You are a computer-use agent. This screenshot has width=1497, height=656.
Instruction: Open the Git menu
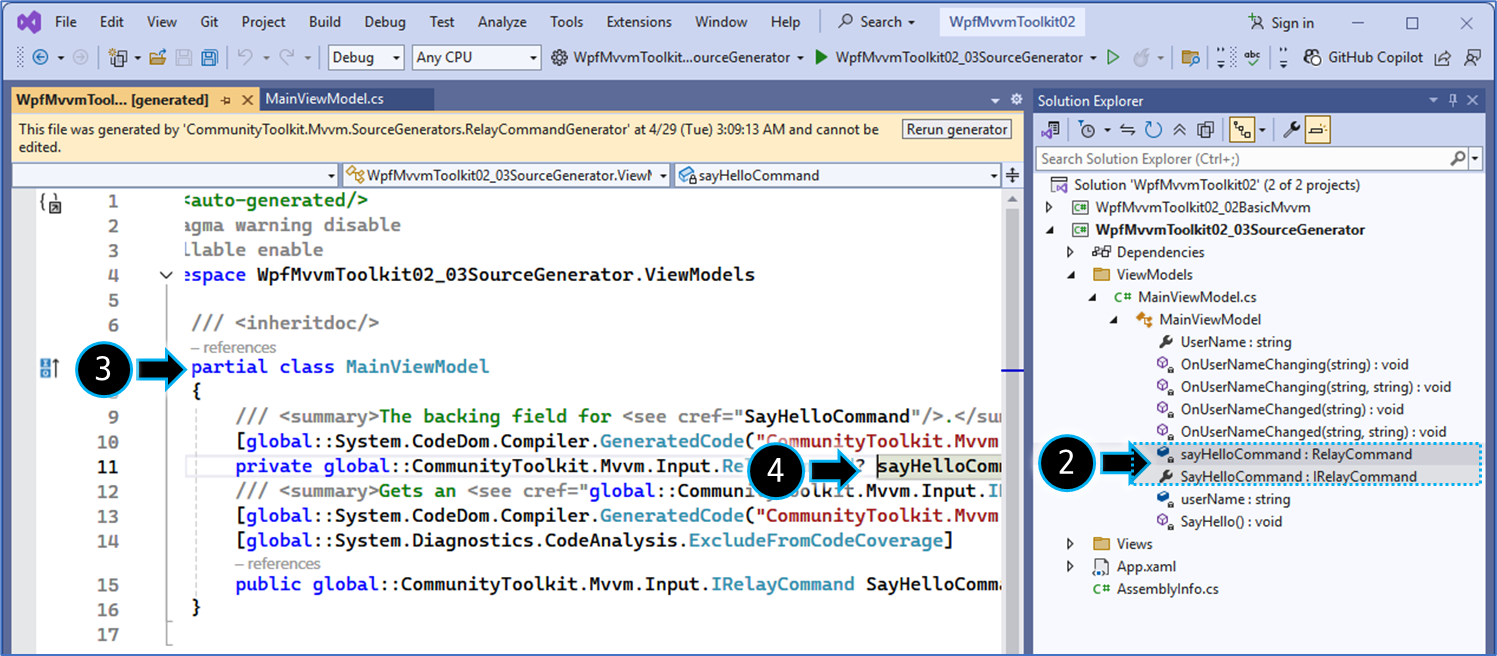210,22
